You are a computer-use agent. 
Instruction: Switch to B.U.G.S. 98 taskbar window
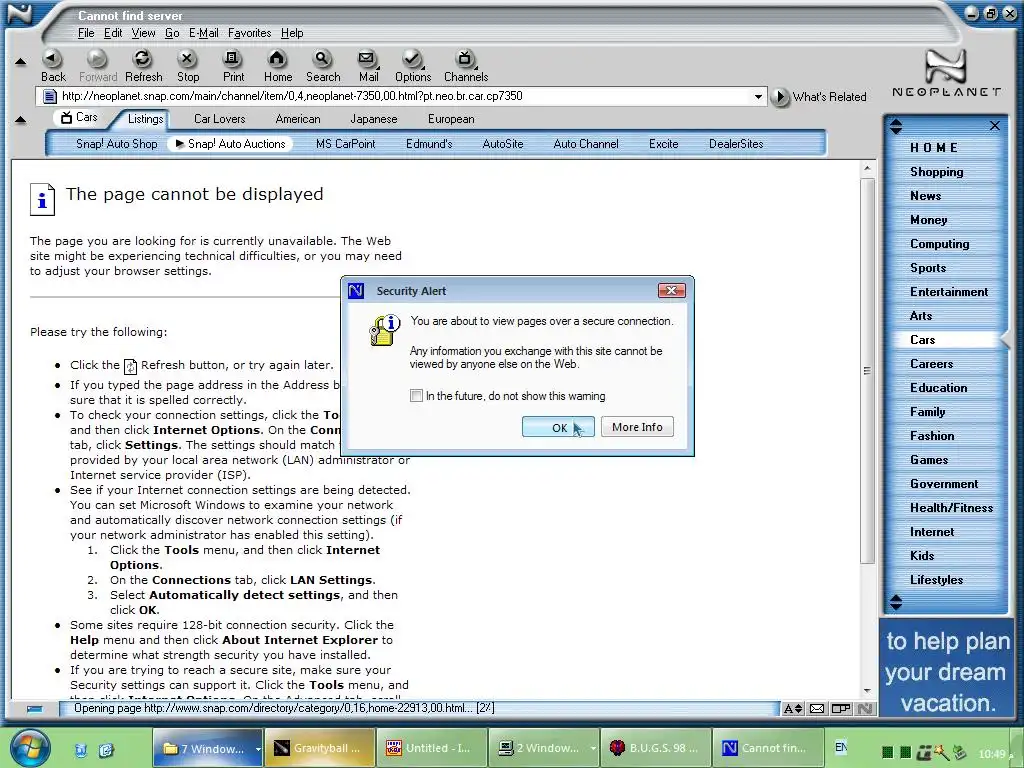click(654, 748)
